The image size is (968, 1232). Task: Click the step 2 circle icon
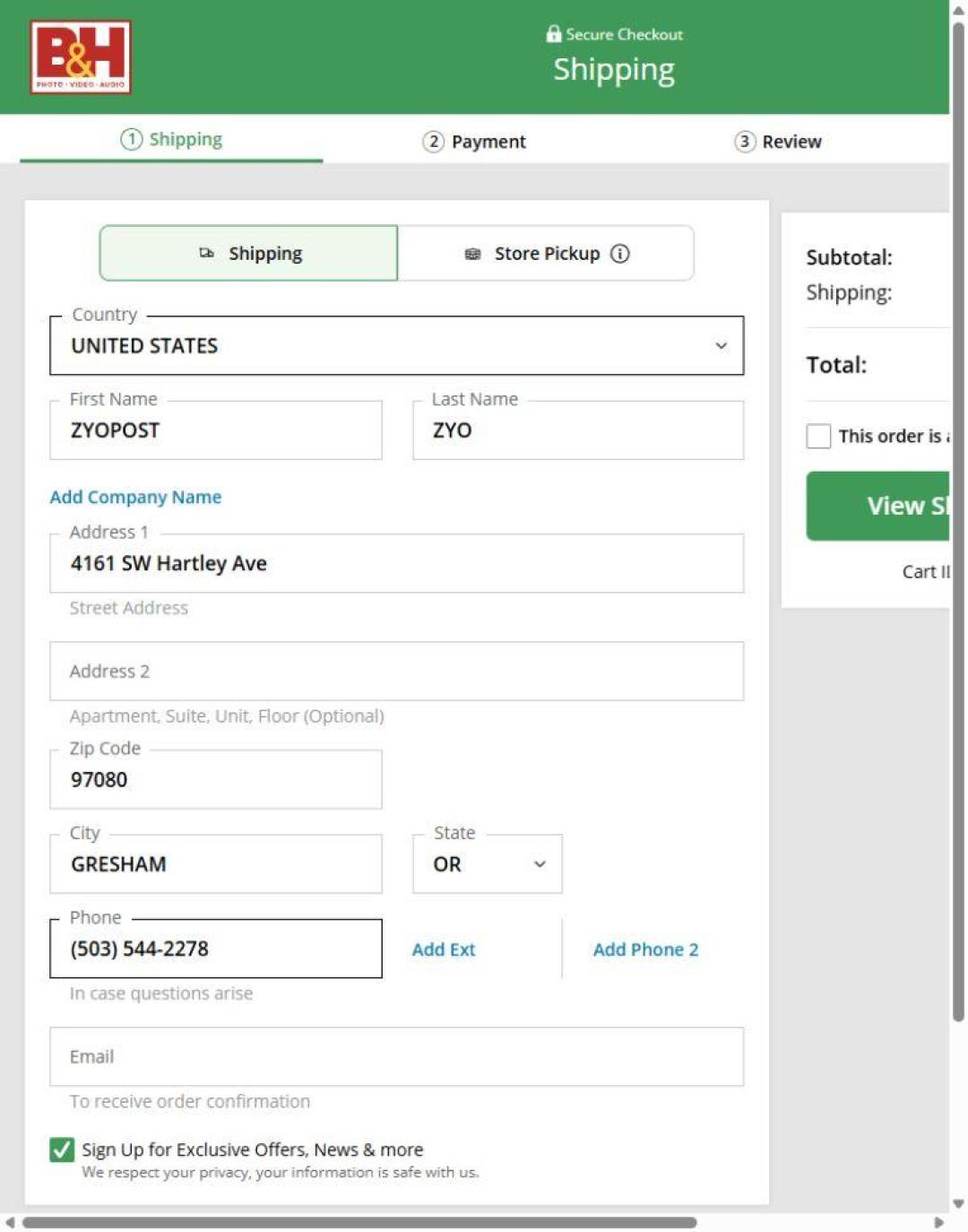click(x=434, y=142)
